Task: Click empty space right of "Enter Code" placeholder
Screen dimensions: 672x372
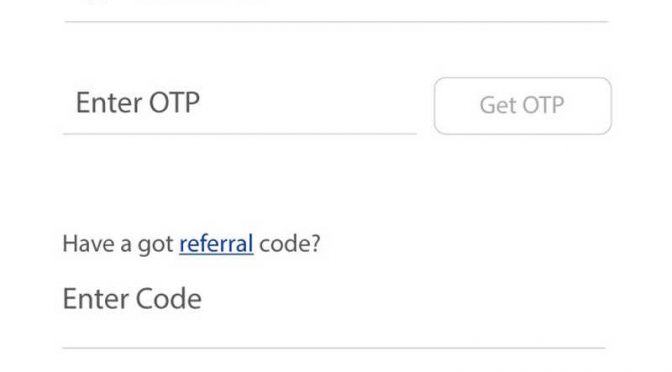Action: pos(403,299)
